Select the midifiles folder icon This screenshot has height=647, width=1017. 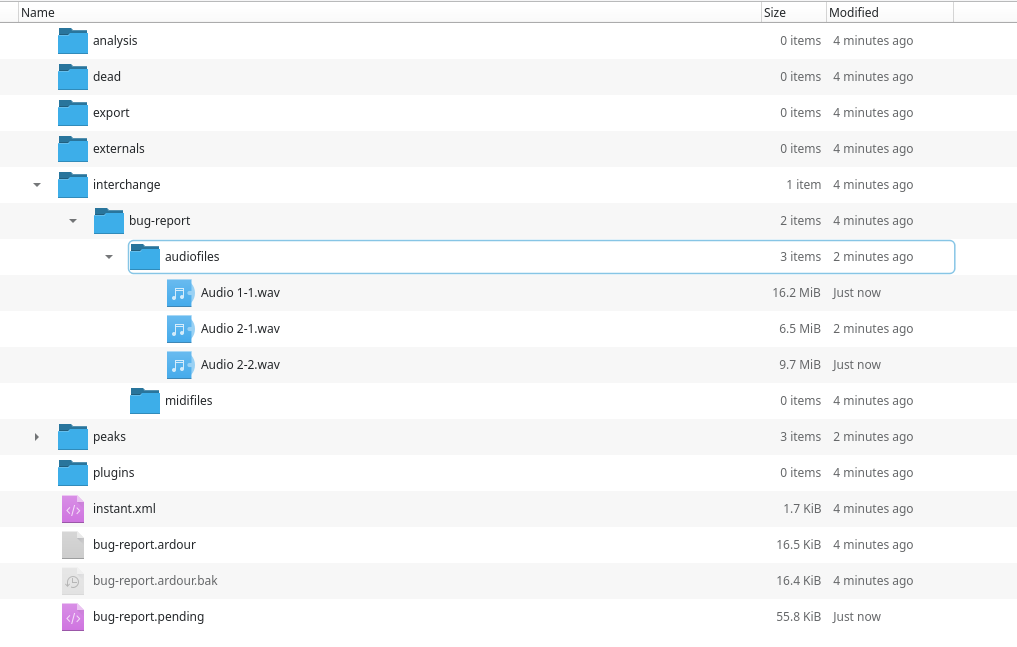pyautogui.click(x=145, y=401)
